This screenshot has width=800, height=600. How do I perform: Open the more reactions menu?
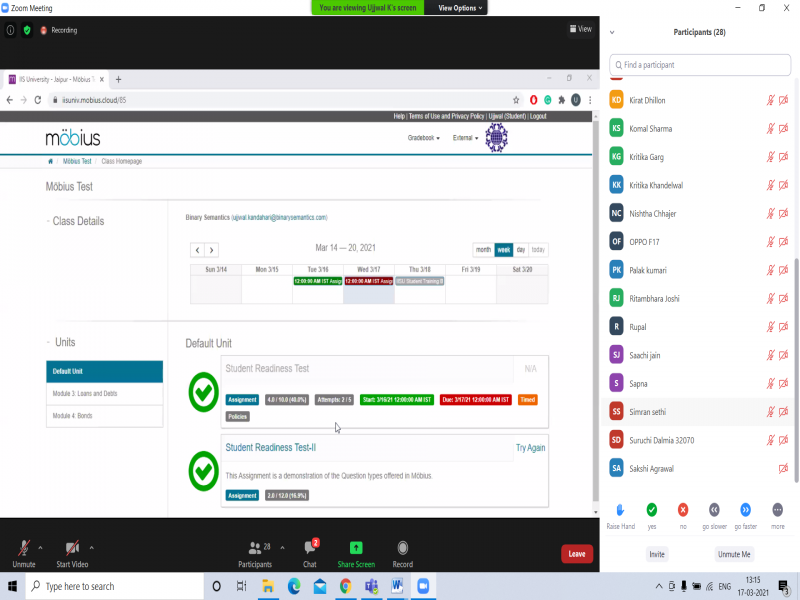pos(777,510)
